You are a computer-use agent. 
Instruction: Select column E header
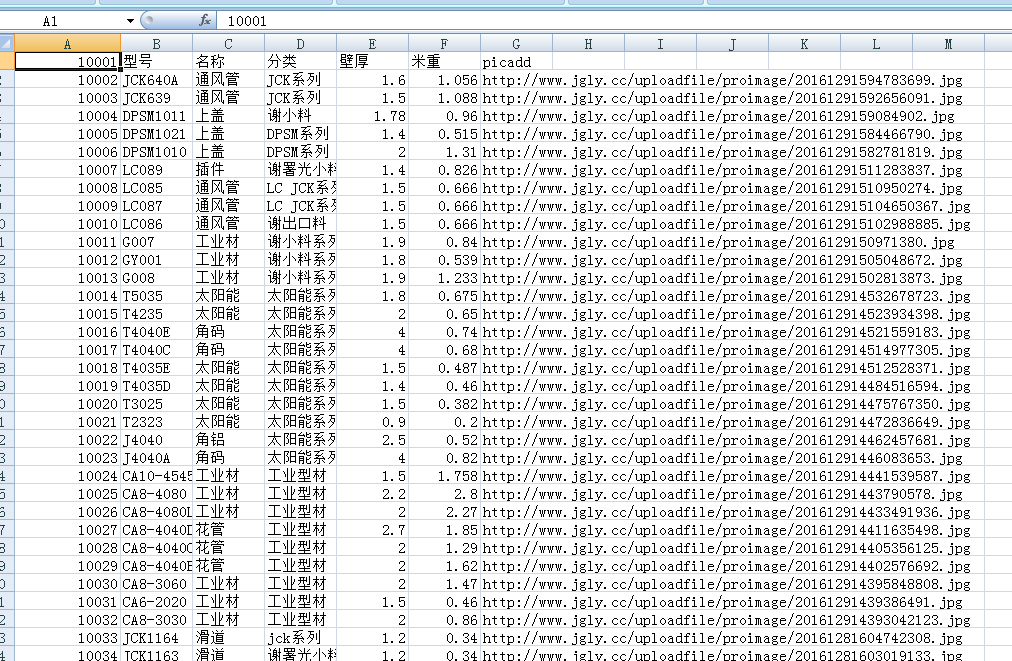coord(372,44)
